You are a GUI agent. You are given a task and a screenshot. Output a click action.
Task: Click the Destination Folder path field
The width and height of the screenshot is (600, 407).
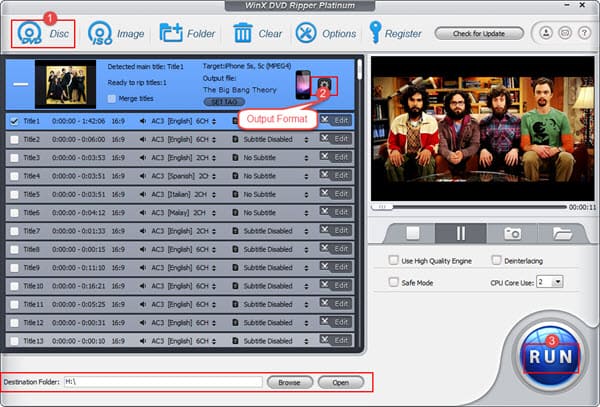[163, 382]
